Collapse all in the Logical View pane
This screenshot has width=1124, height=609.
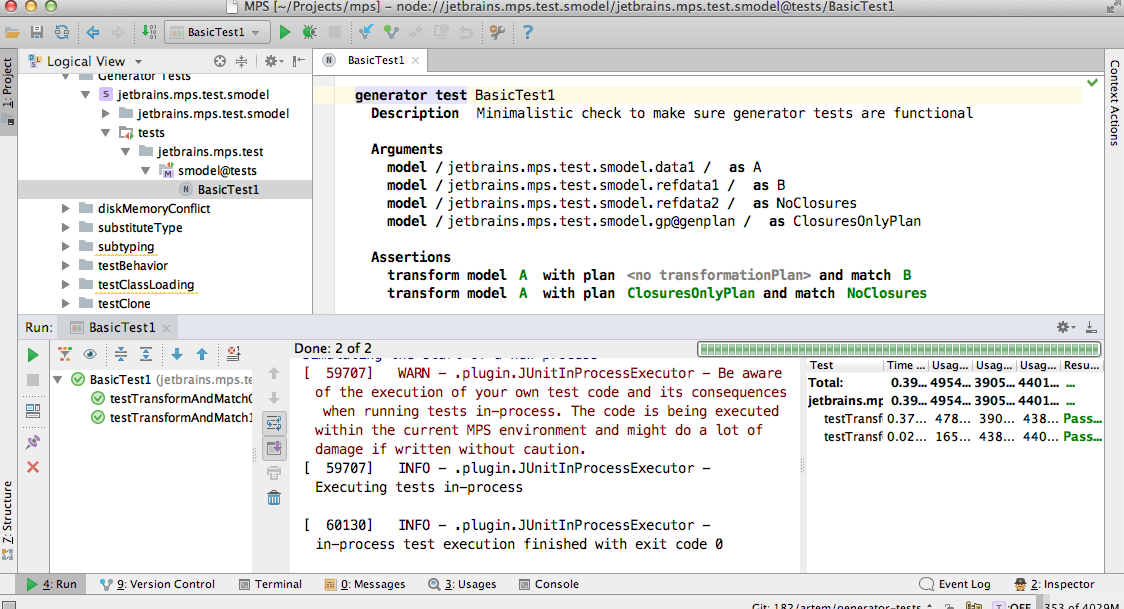pos(242,62)
